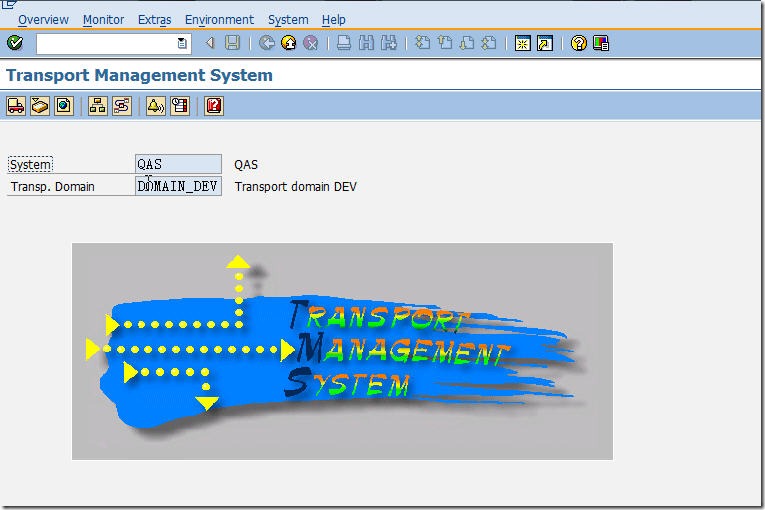Image resolution: width=765 pixels, height=510 pixels.
Task: Open the Customize Local Layout monitor icon
Action: (601, 43)
